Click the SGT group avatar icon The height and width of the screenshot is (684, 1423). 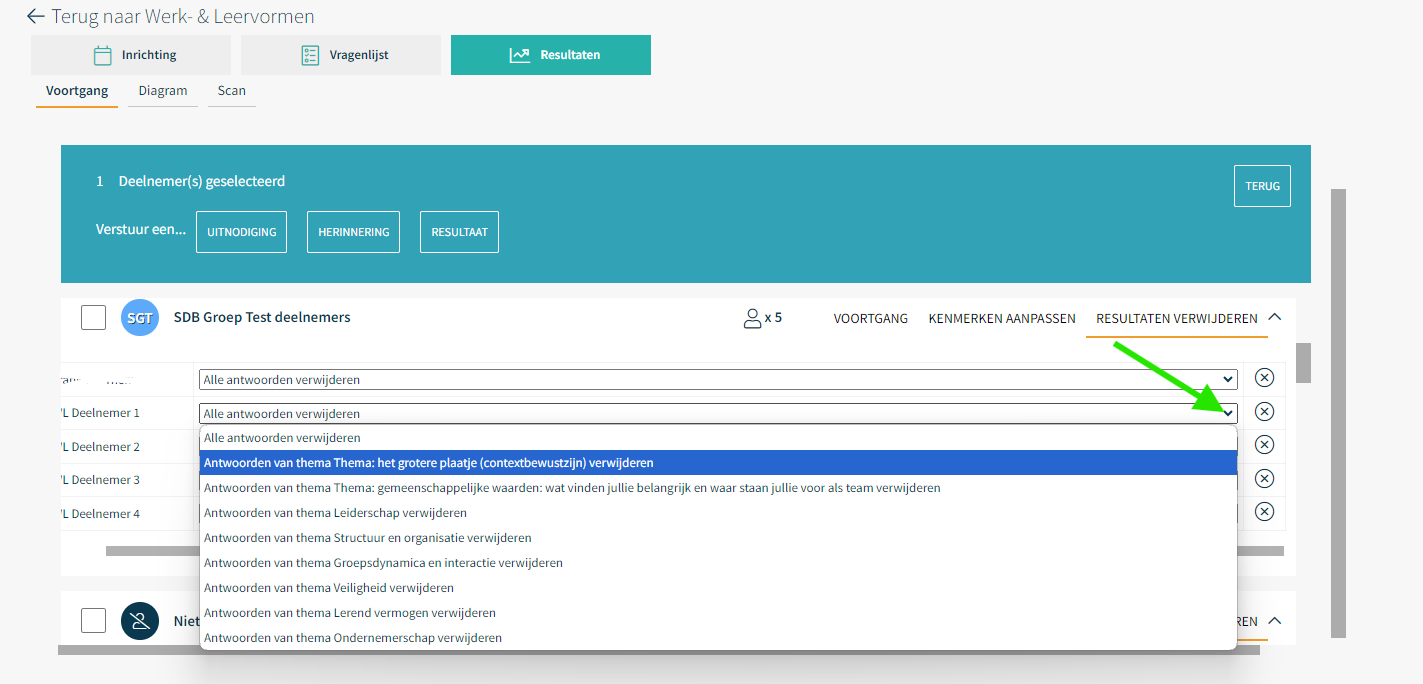click(140, 318)
